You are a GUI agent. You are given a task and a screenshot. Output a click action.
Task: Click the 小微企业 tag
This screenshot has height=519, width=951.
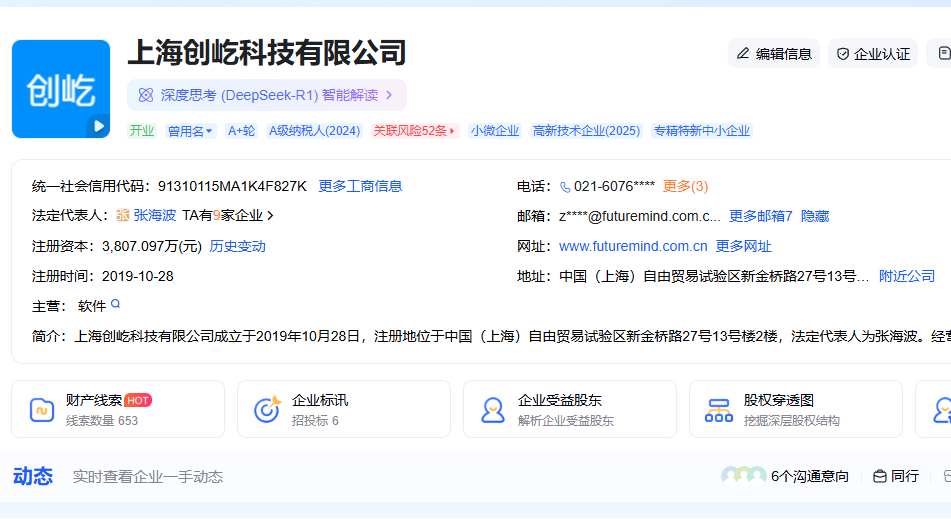point(494,131)
